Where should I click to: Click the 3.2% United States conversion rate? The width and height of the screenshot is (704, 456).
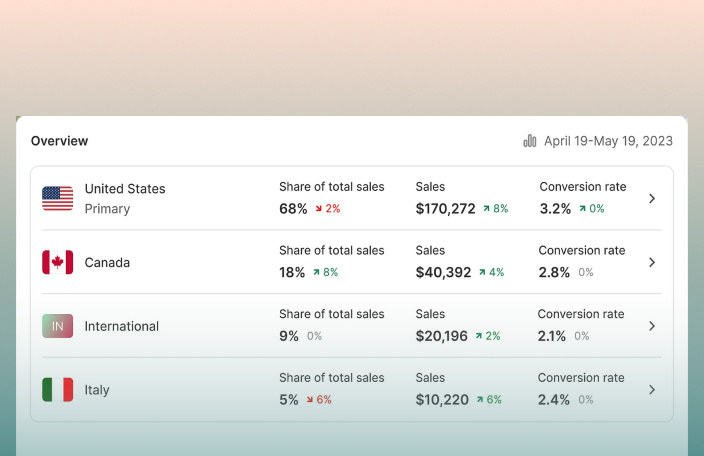coord(555,209)
